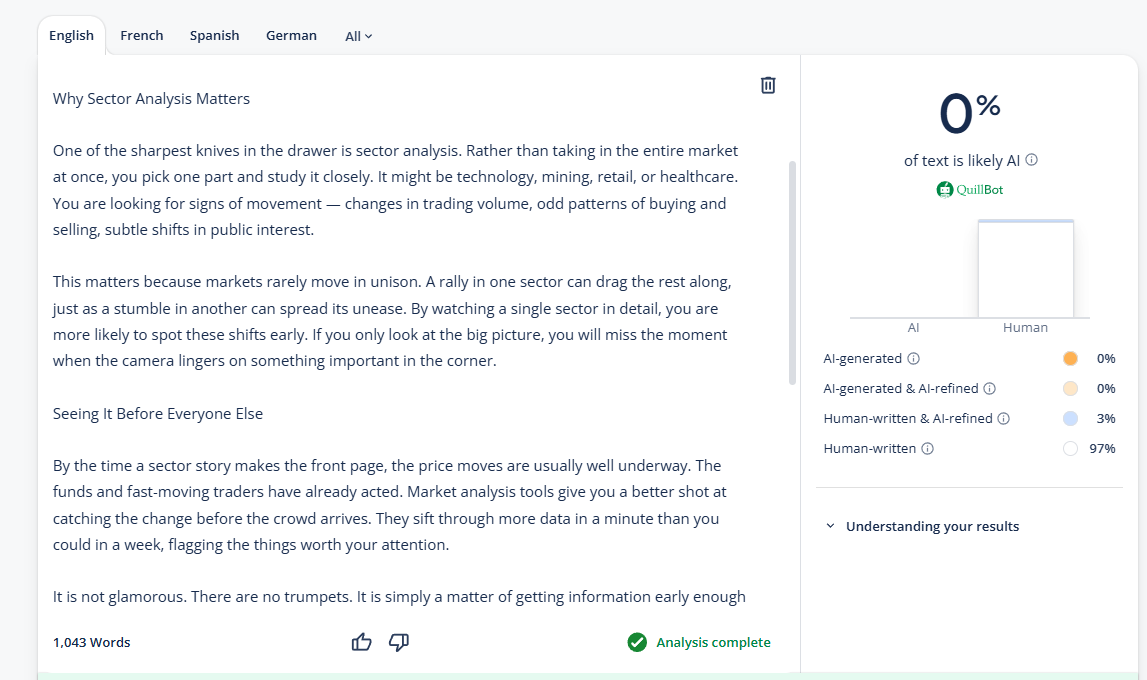Click the '1,043 Words' count

pyautogui.click(x=91, y=642)
